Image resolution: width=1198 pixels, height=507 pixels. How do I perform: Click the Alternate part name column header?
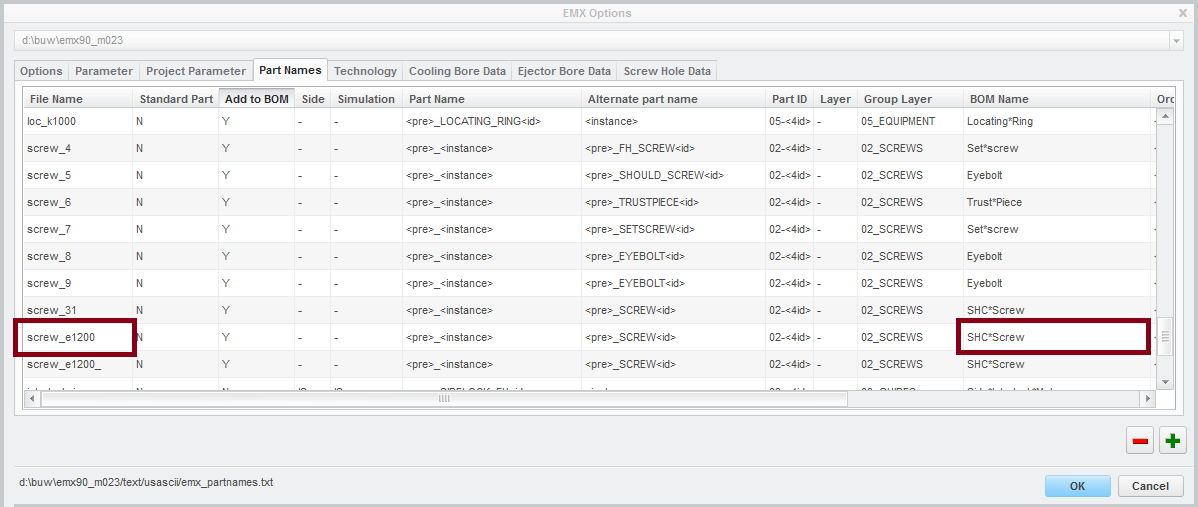(x=674, y=98)
